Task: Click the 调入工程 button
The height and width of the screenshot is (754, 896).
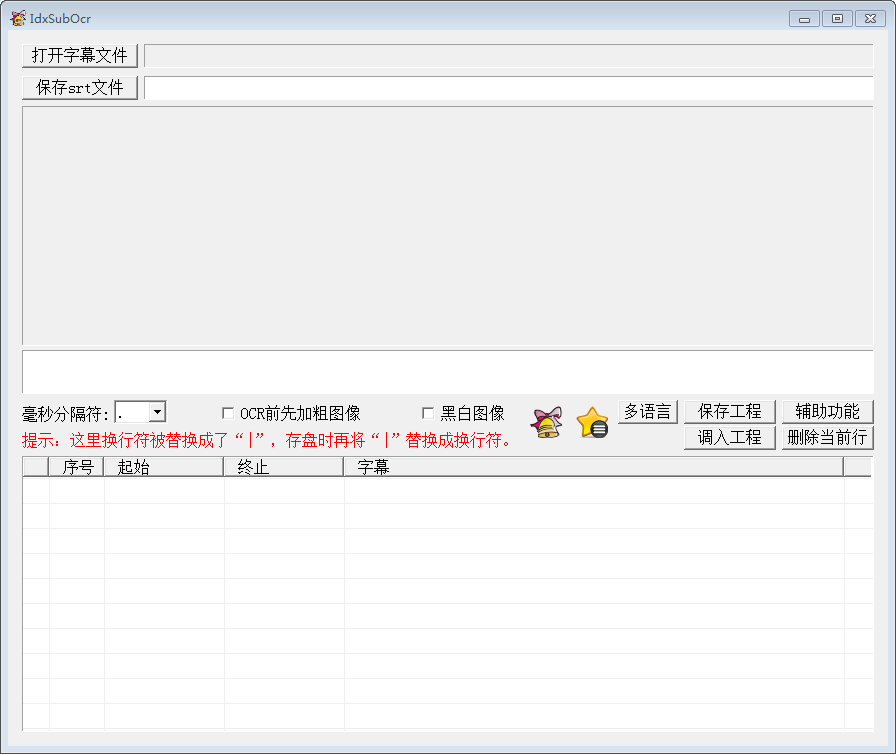Action: tap(729, 437)
